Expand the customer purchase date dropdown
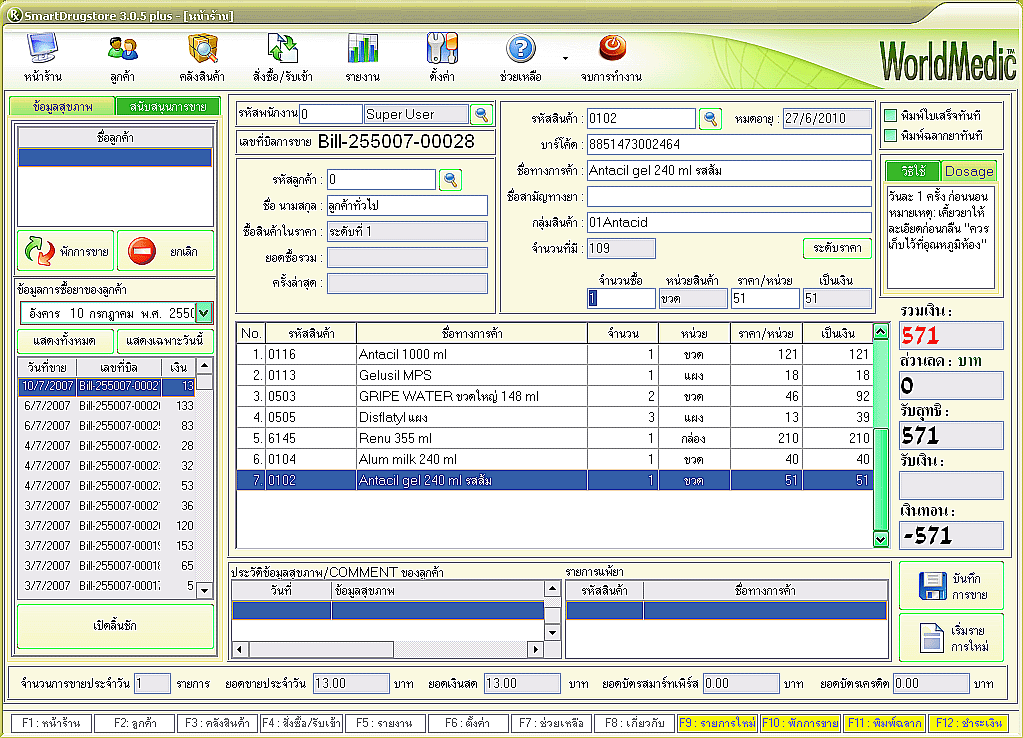 pyautogui.click(x=204, y=313)
